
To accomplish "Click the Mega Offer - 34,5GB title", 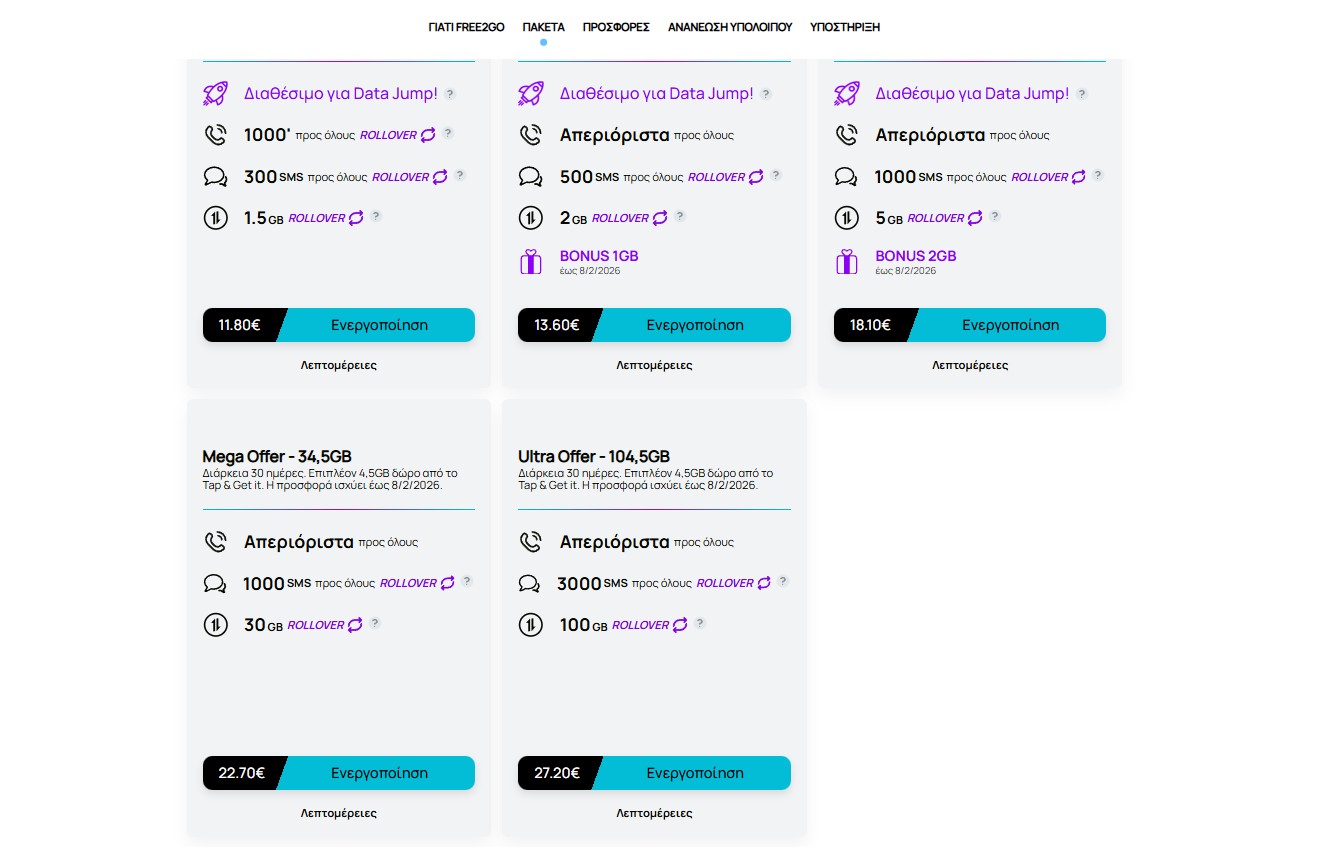I will (x=277, y=456).
